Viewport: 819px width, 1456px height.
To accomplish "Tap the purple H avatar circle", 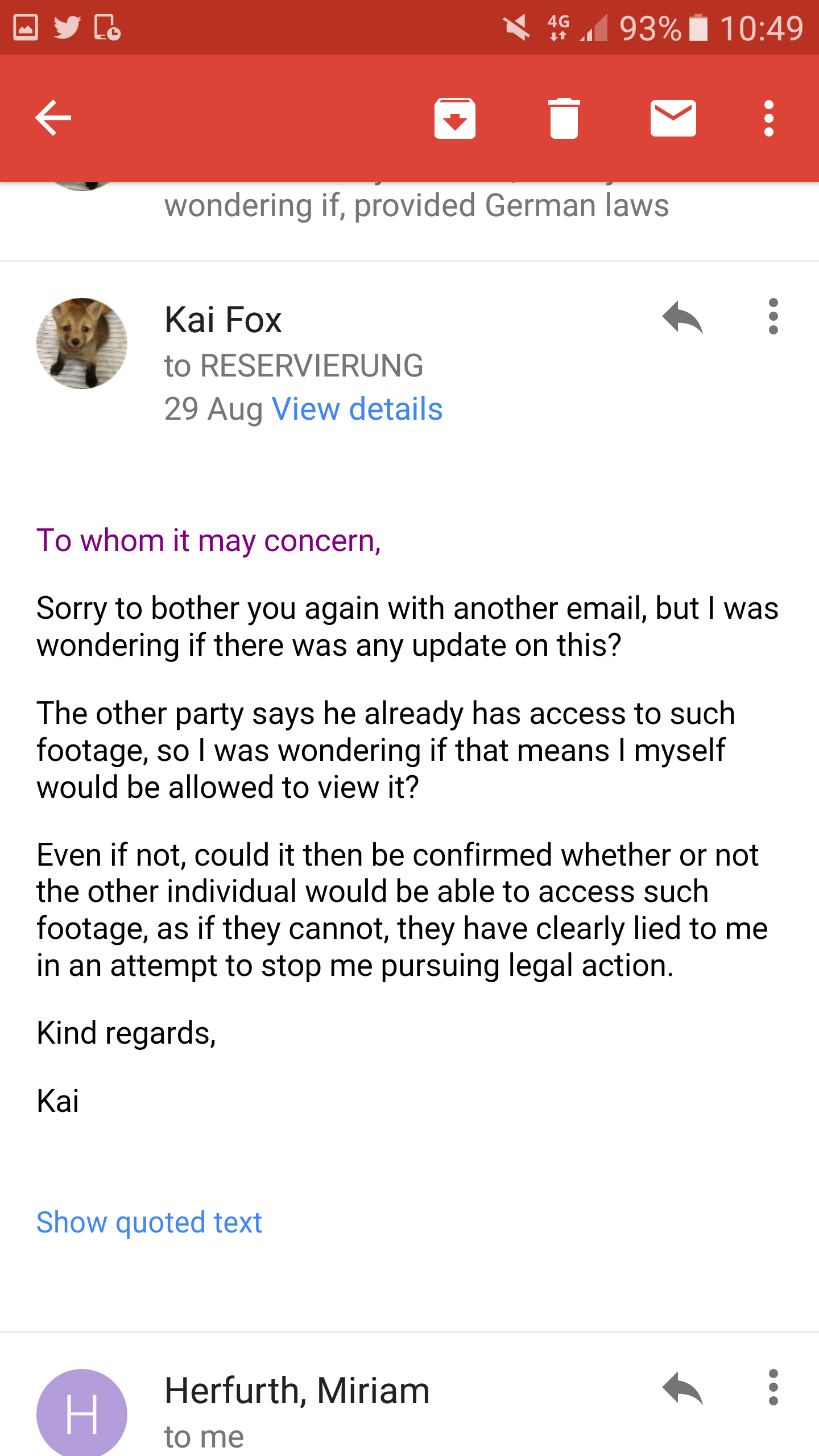I will (x=82, y=1413).
